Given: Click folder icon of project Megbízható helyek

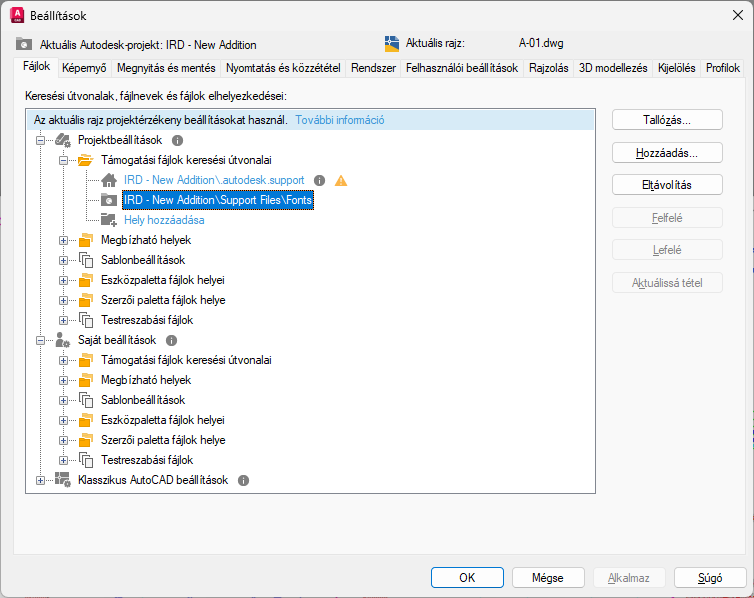Looking at the screenshot, I should pyautogui.click(x=86, y=240).
